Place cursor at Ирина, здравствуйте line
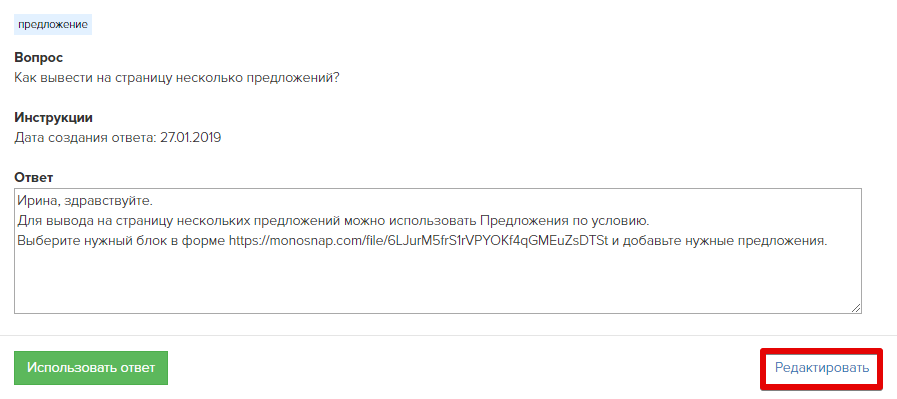The image size is (897, 399). click(x=85, y=202)
